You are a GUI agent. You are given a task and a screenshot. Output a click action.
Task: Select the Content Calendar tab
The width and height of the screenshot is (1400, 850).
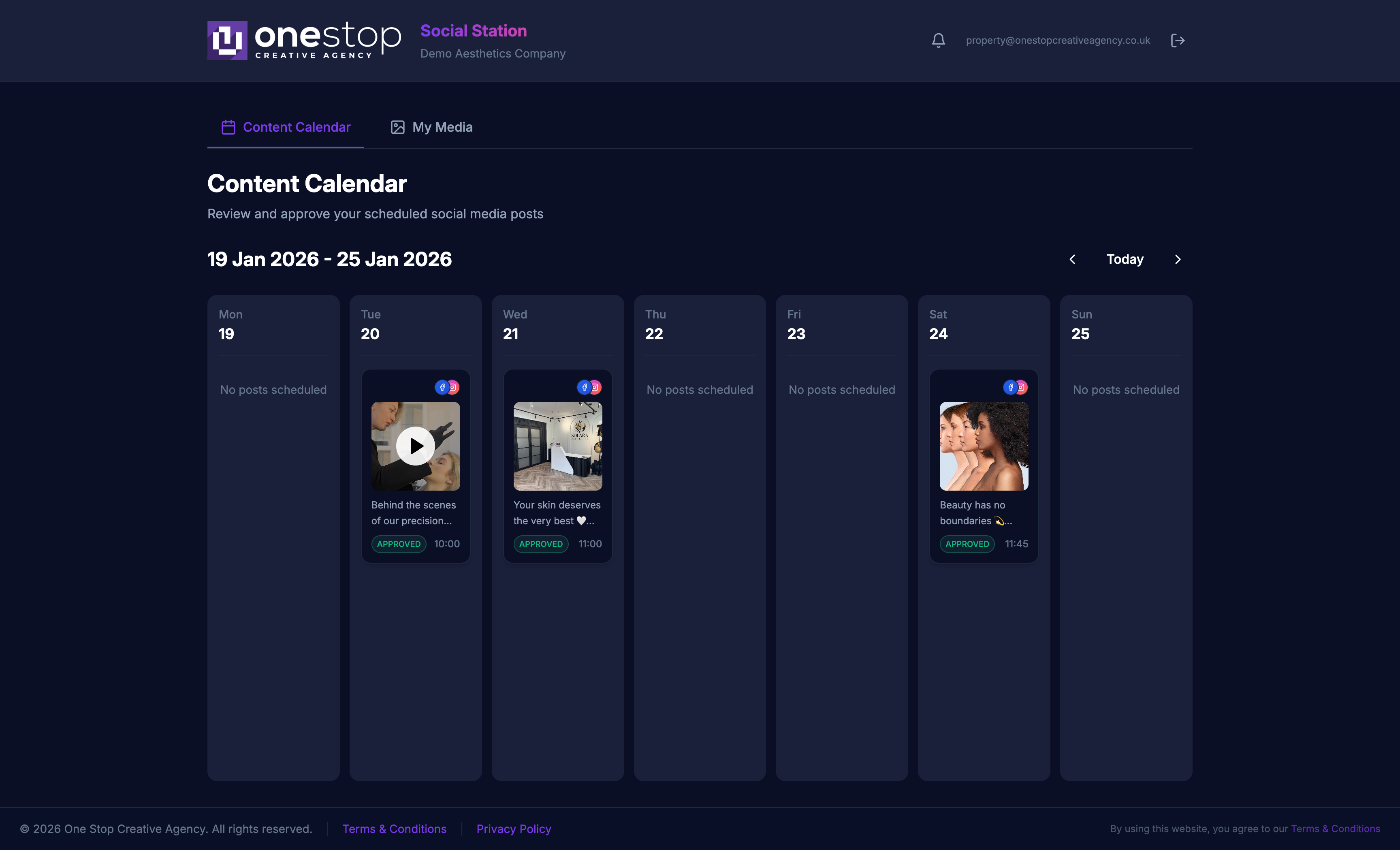pyautogui.click(x=296, y=127)
